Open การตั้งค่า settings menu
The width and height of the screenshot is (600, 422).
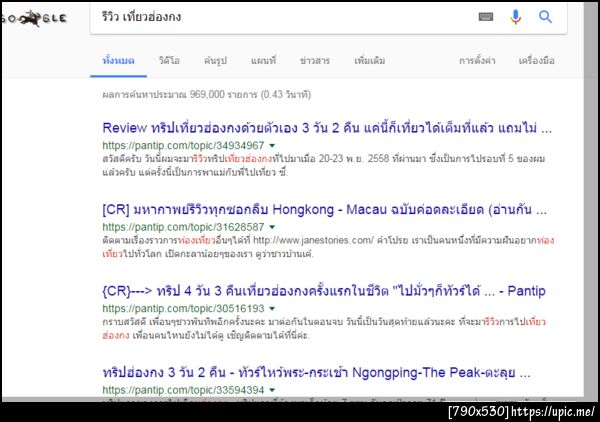[x=477, y=61]
